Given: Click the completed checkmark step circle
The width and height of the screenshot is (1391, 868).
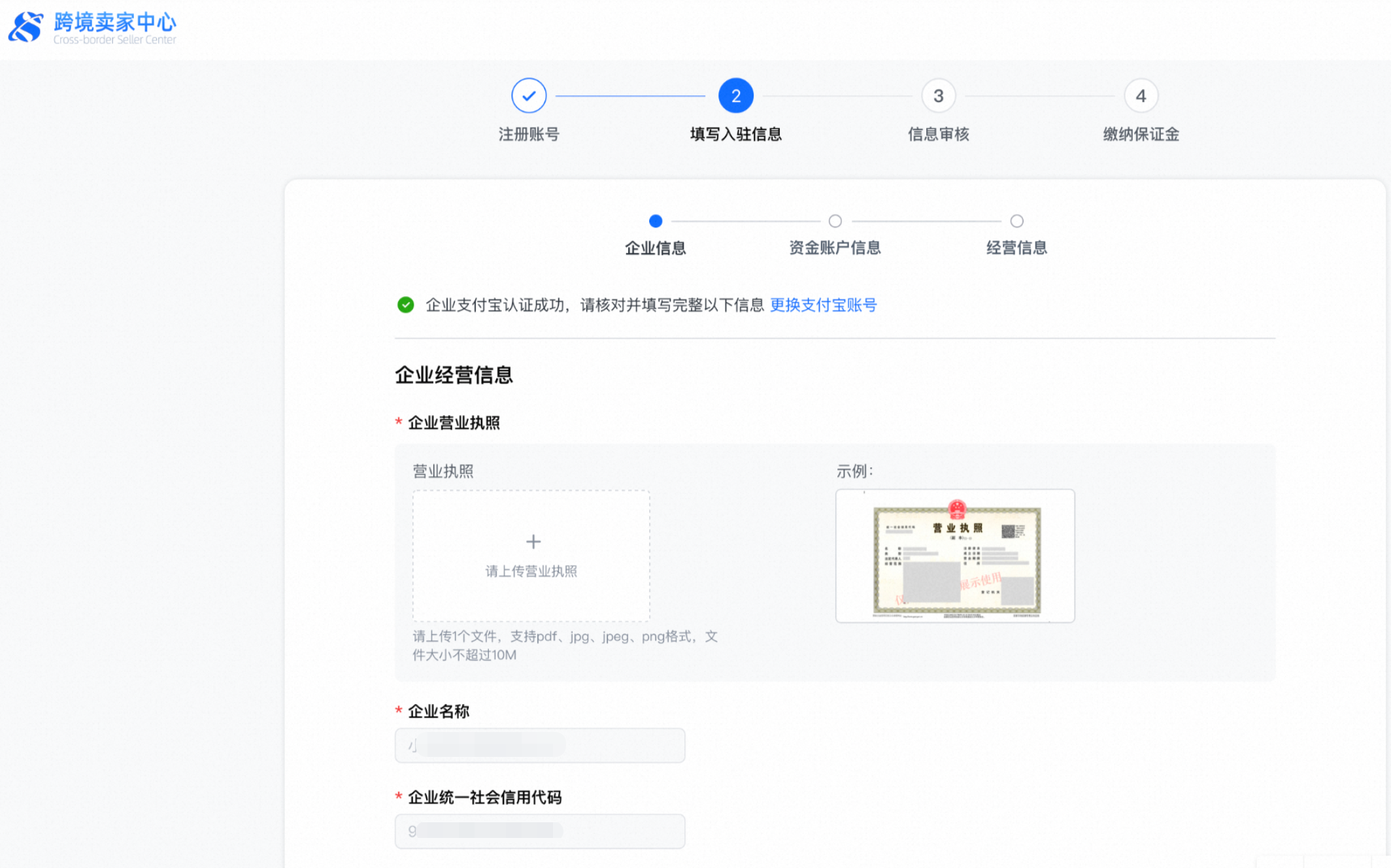Looking at the screenshot, I should click(x=529, y=96).
